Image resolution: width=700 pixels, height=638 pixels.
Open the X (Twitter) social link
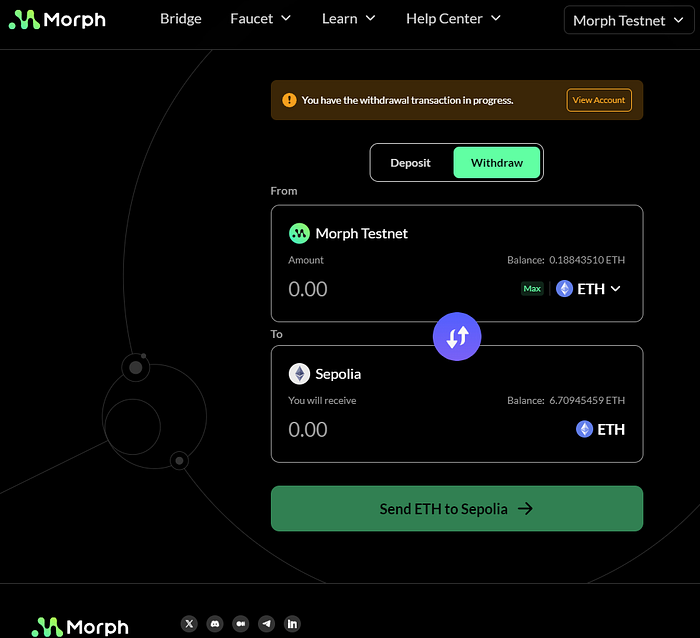click(x=189, y=624)
